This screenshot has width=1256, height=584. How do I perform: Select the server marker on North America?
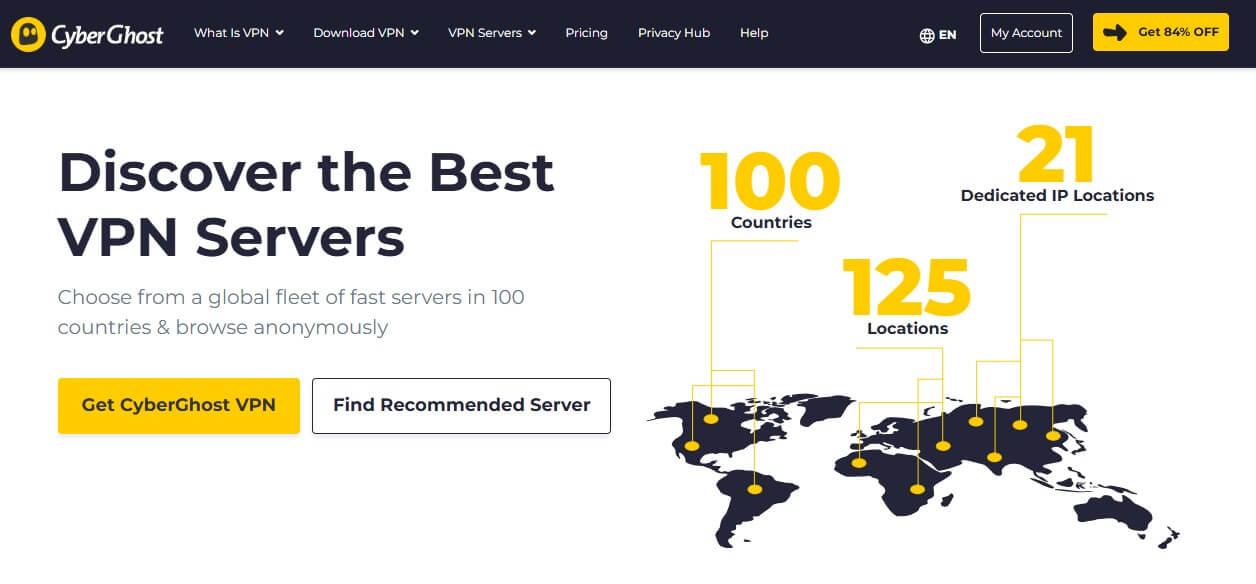(711, 419)
